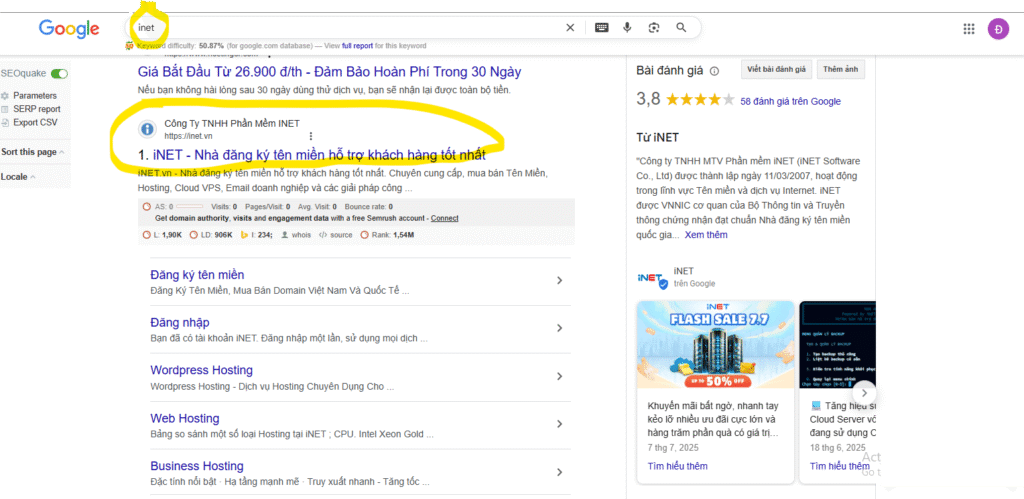Open the Web Hosting sitelink
This screenshot has height=499, width=1024.
coord(185,418)
